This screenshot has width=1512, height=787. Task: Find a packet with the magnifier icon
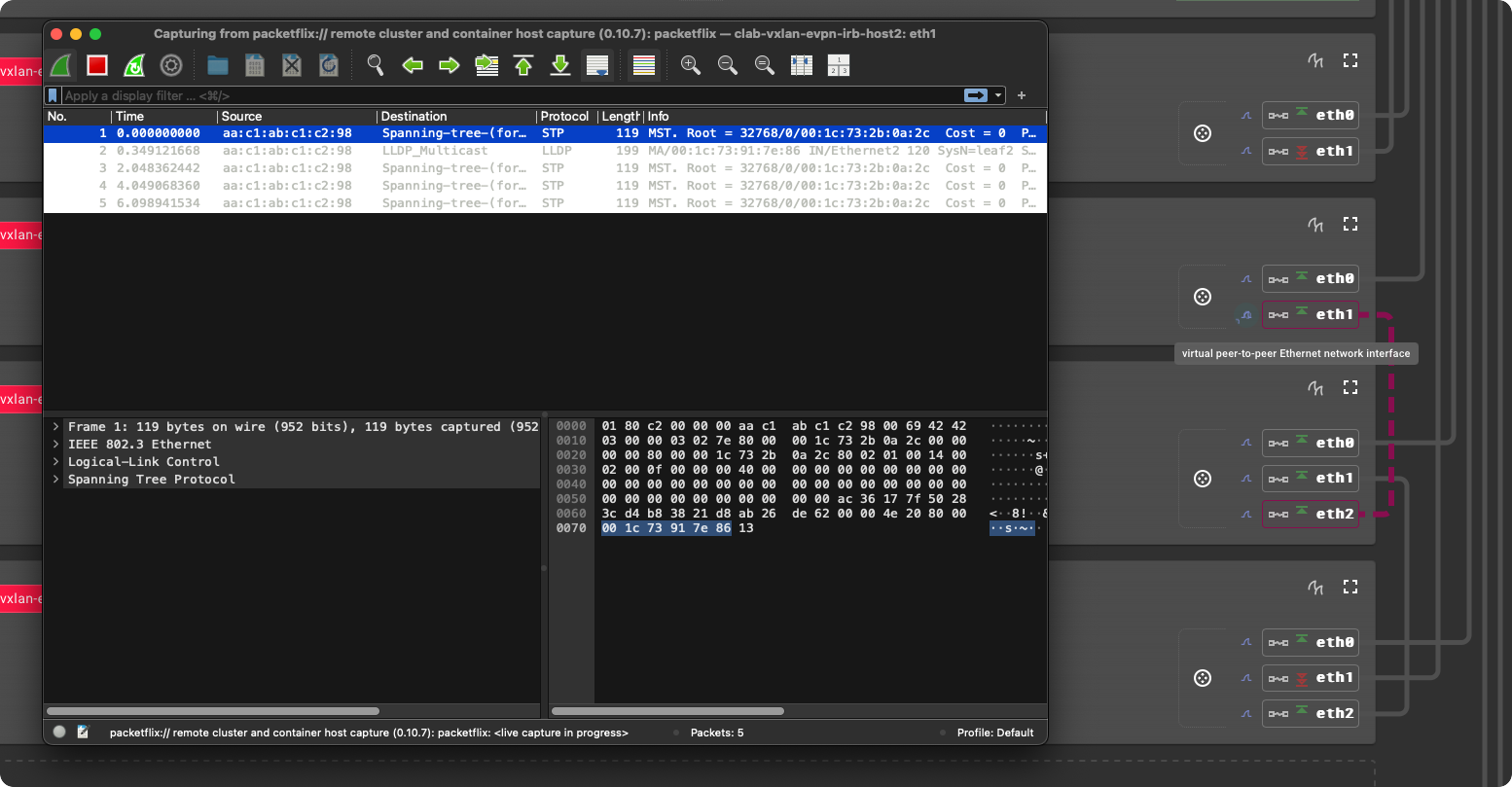[x=375, y=65]
